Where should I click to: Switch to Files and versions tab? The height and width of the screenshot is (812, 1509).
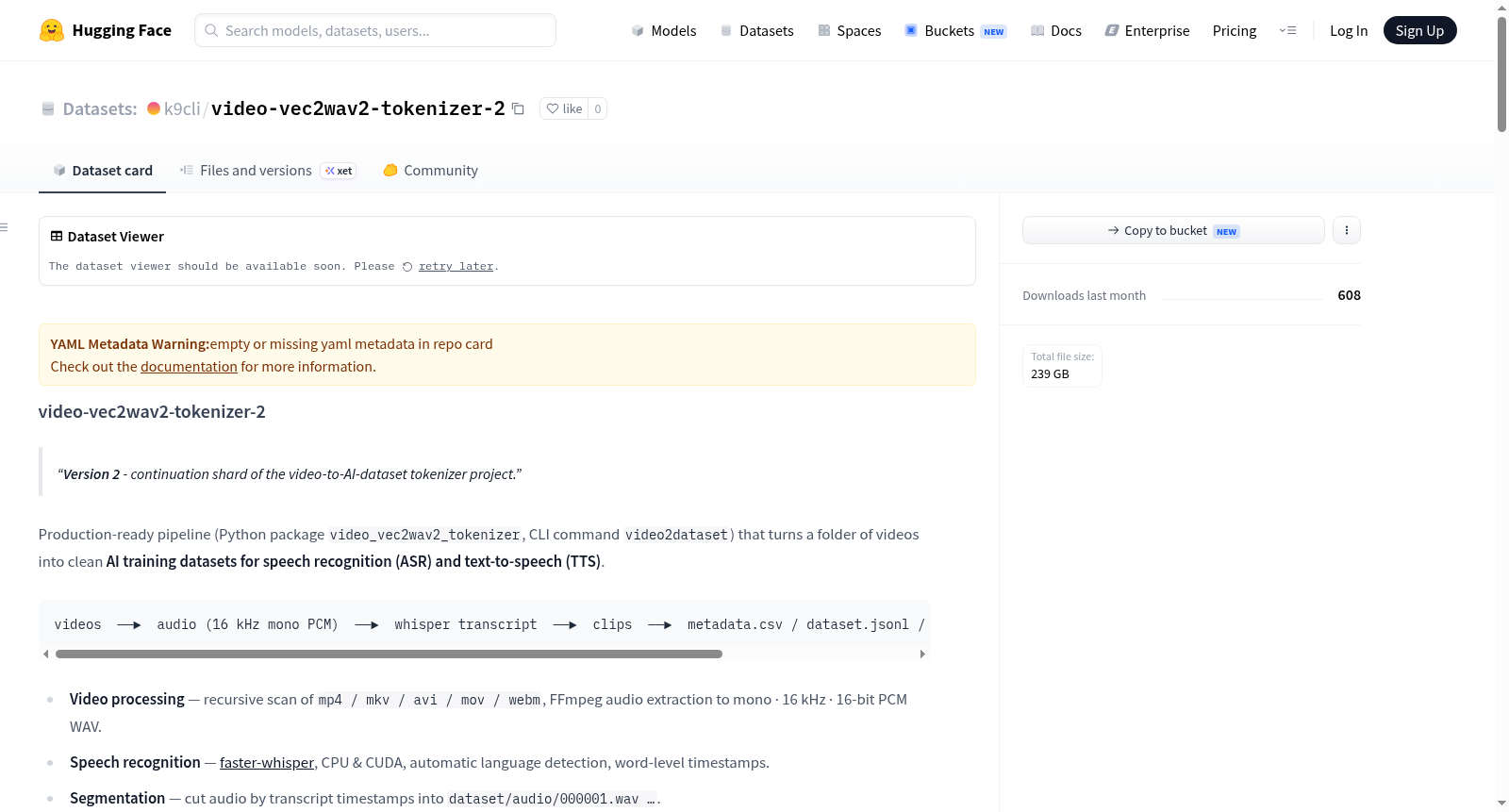pyautogui.click(x=268, y=171)
